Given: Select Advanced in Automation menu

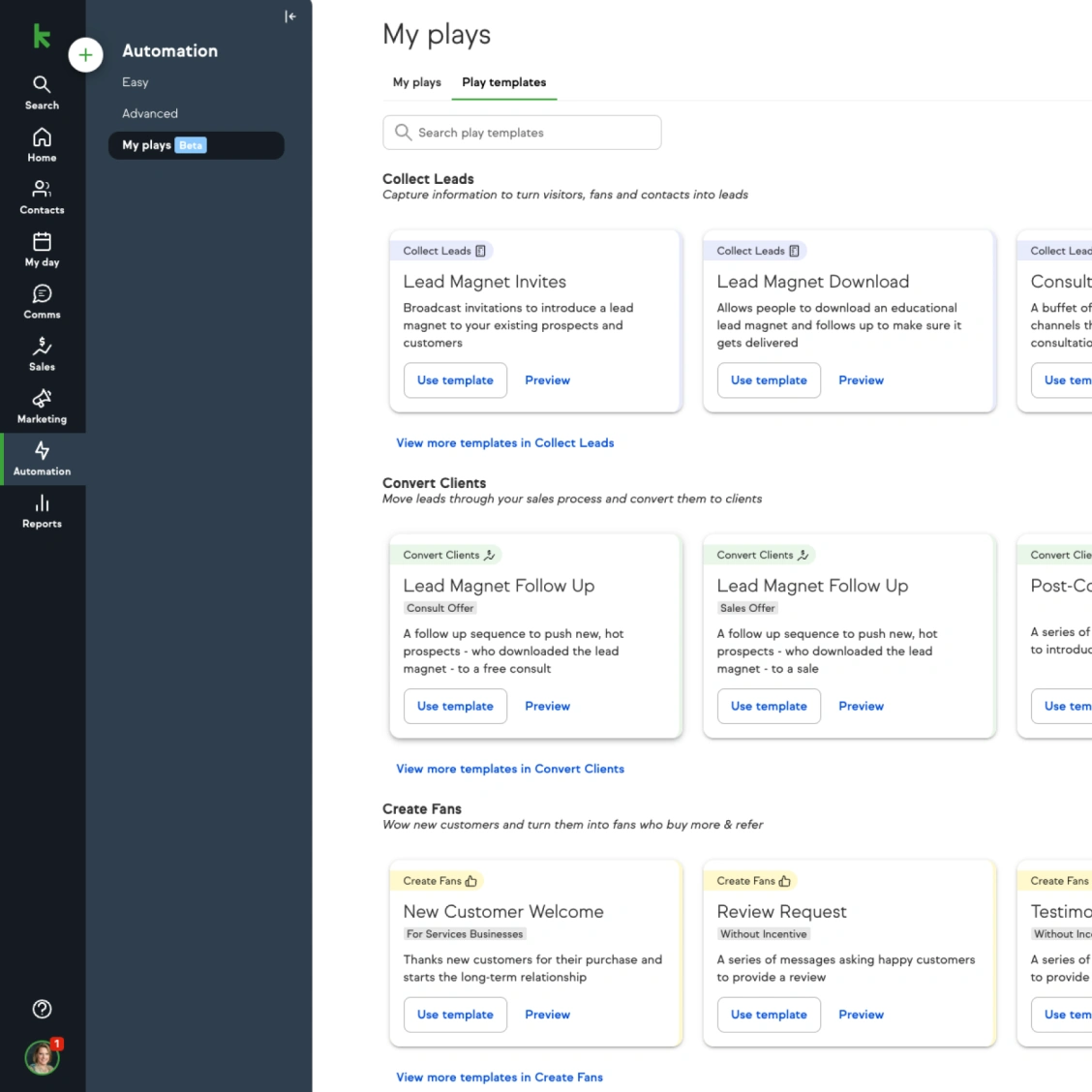Looking at the screenshot, I should [x=150, y=113].
